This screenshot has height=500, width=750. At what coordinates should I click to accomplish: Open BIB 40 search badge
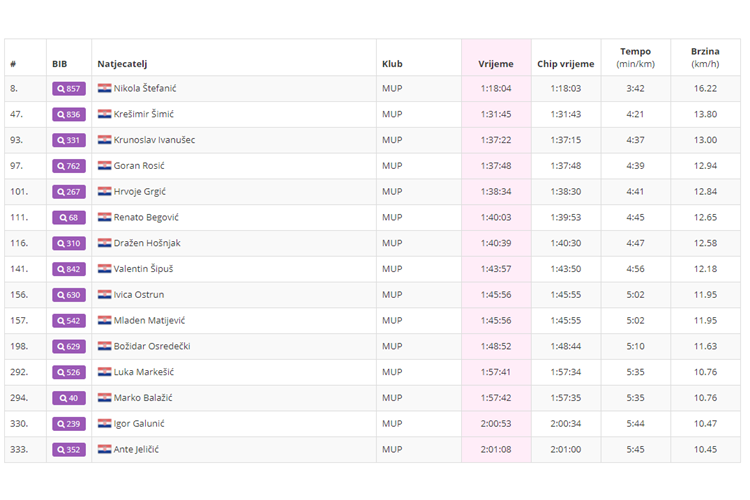69,398
